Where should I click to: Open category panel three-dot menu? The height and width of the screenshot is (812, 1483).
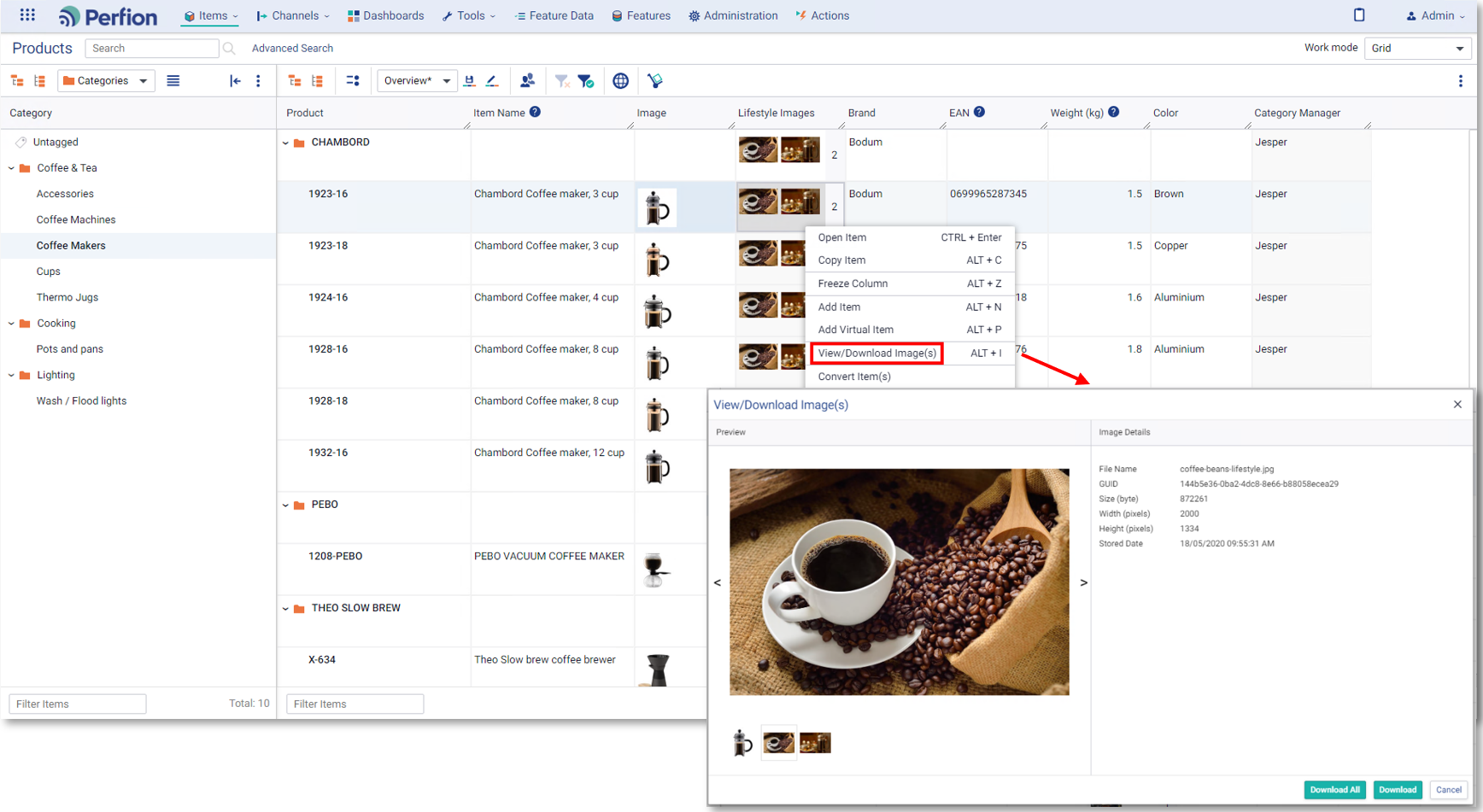258,81
